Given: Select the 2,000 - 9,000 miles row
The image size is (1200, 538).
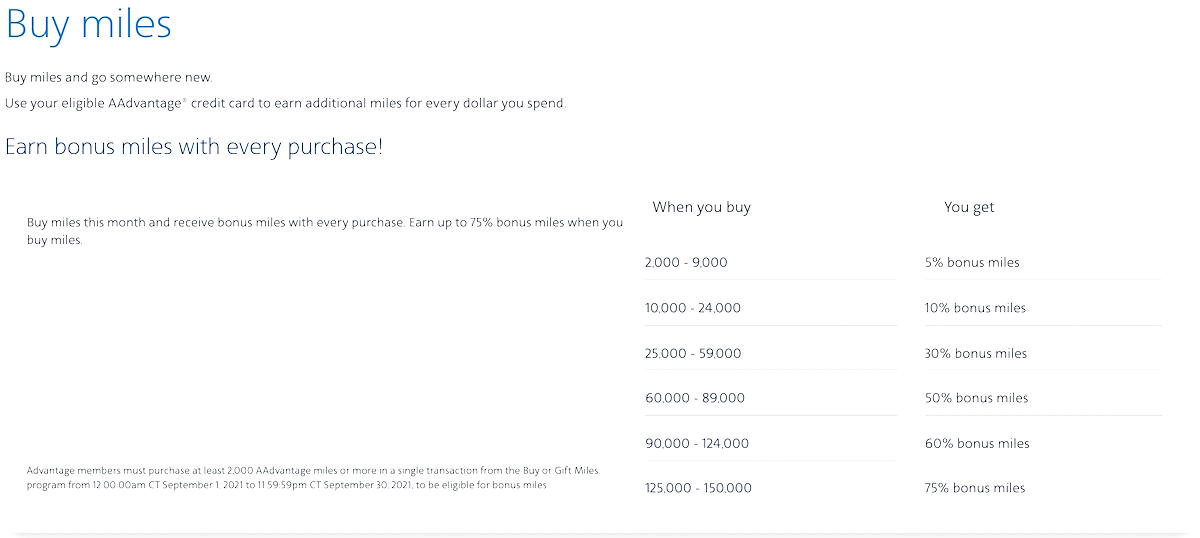Looking at the screenshot, I should coord(904,262).
